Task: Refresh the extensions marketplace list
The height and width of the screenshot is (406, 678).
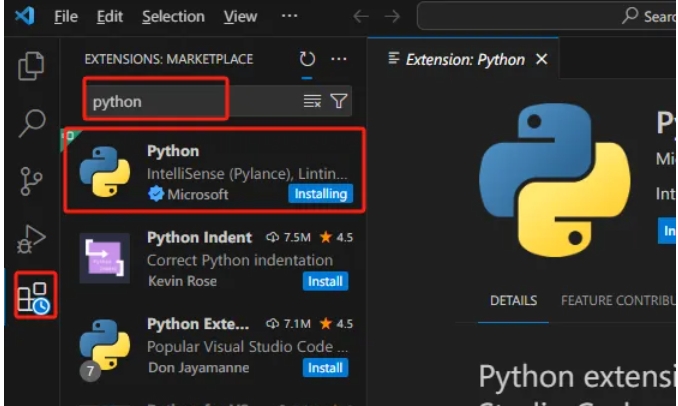Action: pos(307,60)
